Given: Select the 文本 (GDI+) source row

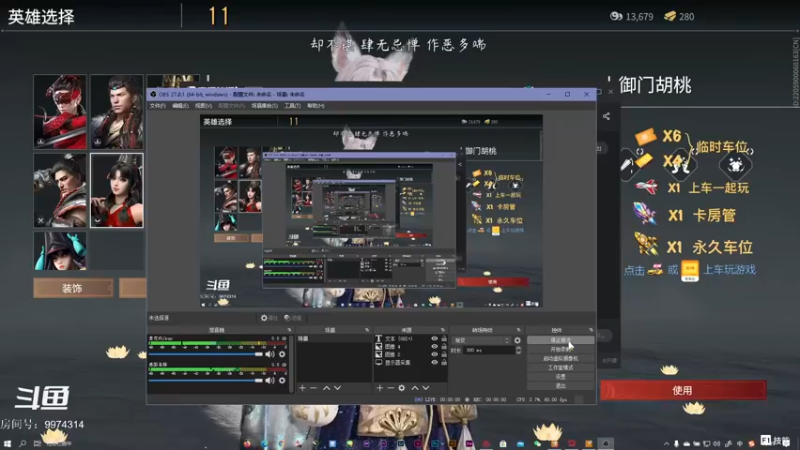Looking at the screenshot, I should coord(411,339).
